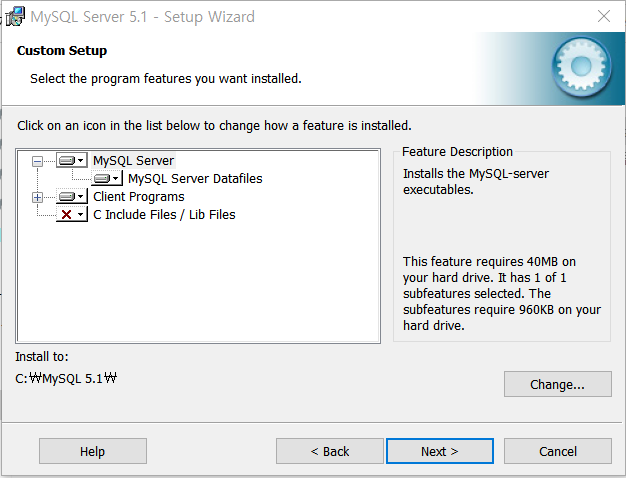Open Client Programs feature install dropdown icon

71,196
